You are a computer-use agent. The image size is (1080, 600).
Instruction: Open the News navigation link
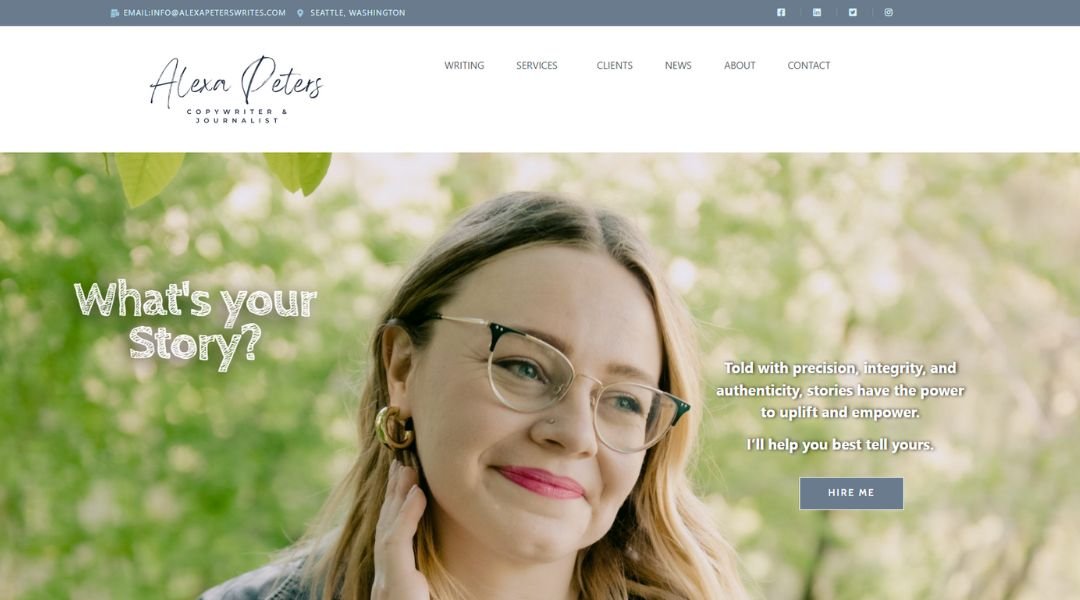[x=678, y=65]
